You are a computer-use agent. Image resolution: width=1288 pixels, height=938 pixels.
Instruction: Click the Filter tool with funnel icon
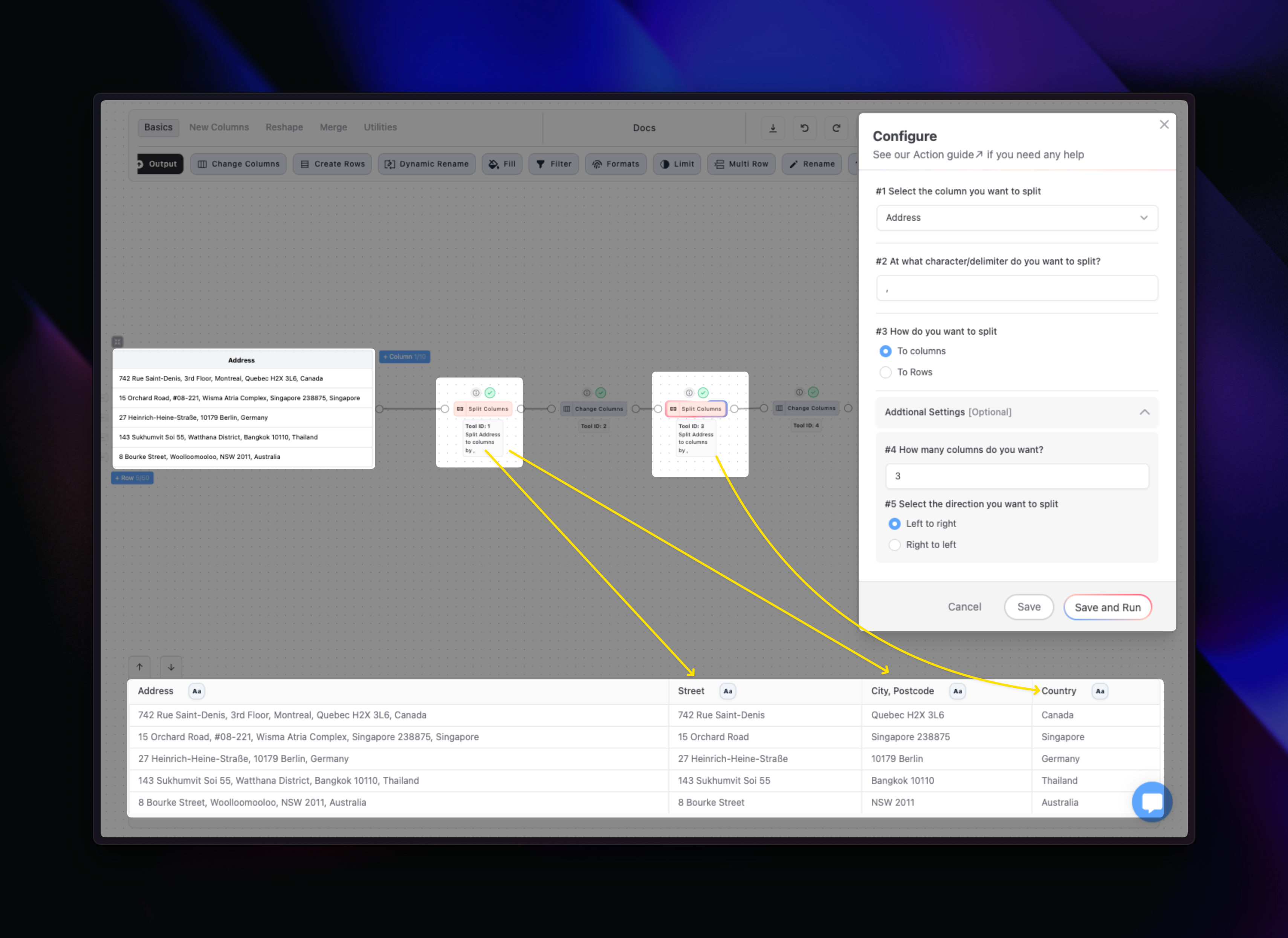[x=554, y=164]
